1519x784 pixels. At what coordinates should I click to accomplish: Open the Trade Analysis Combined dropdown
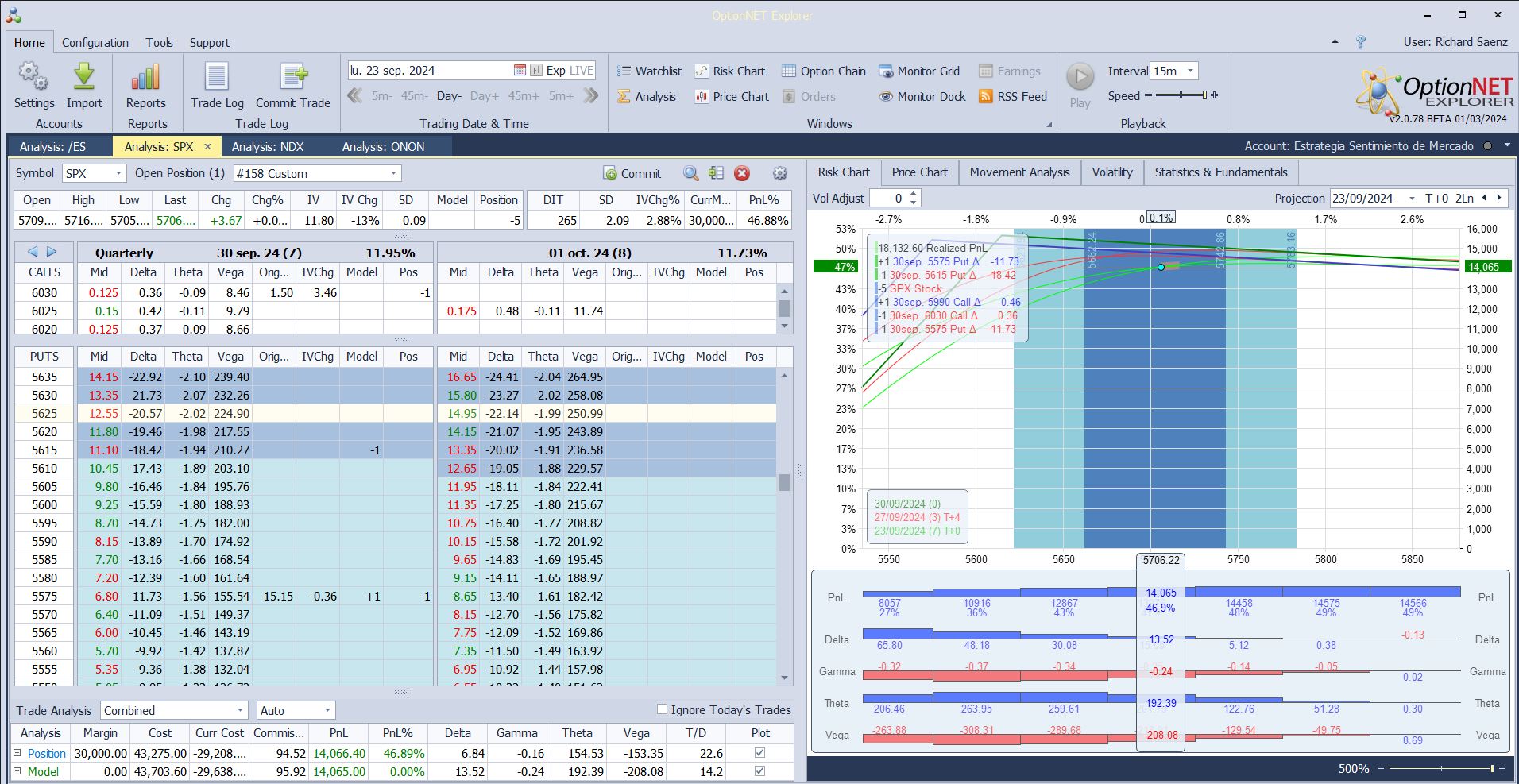coord(240,710)
